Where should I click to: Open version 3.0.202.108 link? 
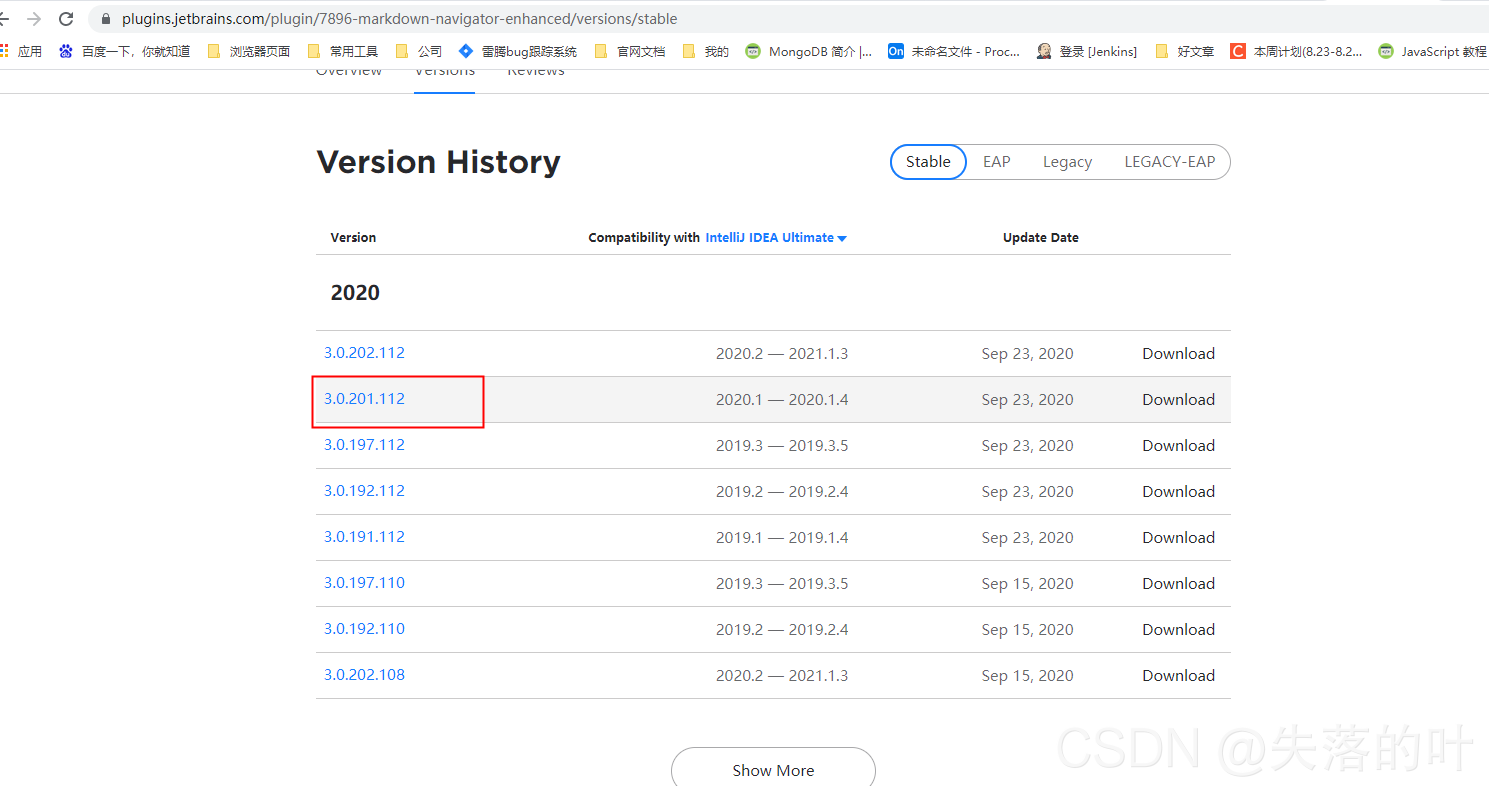coord(364,675)
